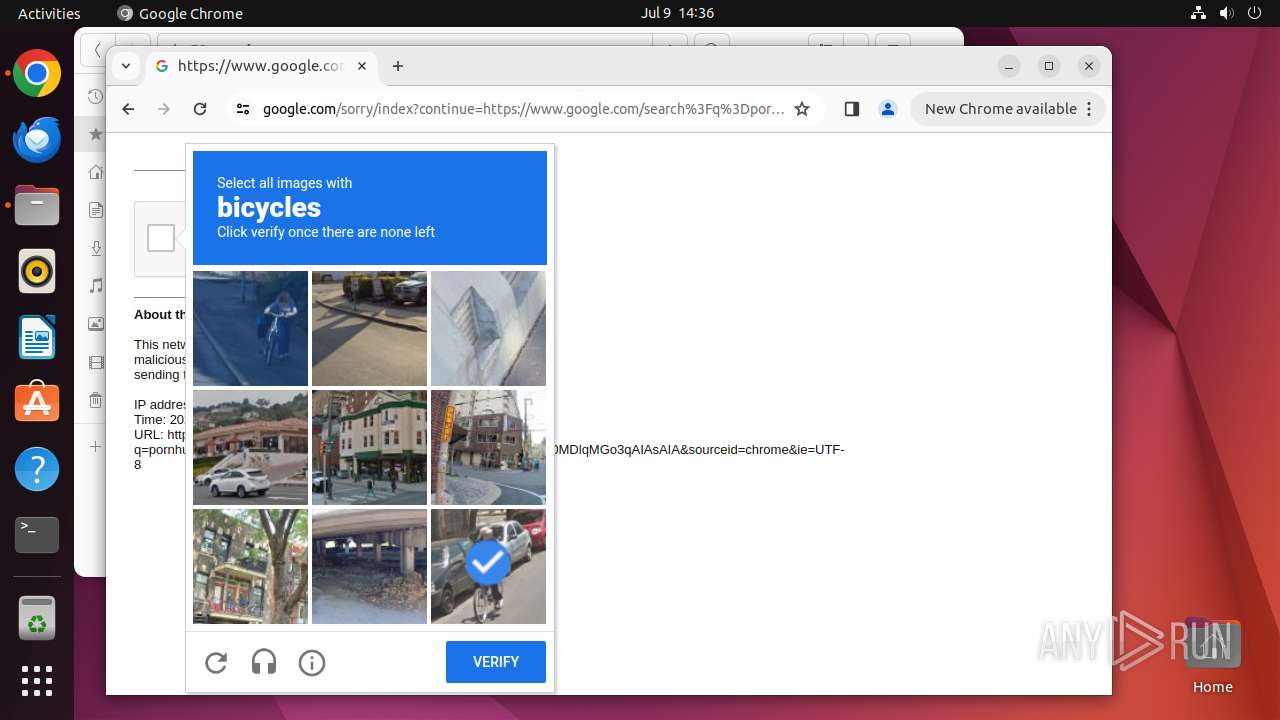The height and width of the screenshot is (720, 1280).
Task: Select the tile showing the overpass bridge
Action: [x=369, y=566]
